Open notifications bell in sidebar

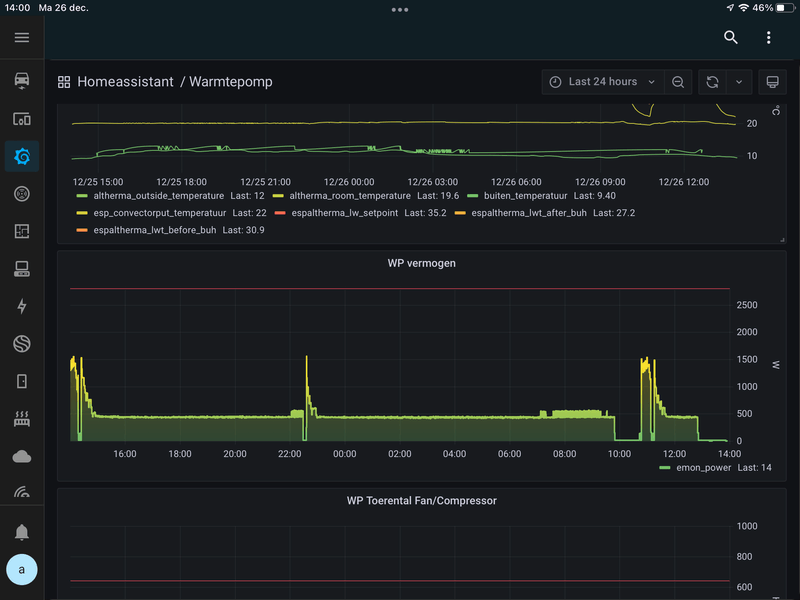[22, 531]
